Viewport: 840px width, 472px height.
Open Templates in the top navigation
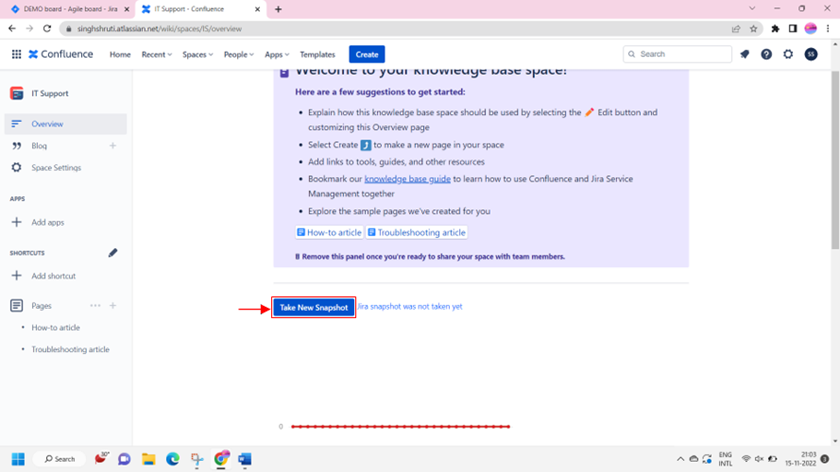pyautogui.click(x=317, y=54)
